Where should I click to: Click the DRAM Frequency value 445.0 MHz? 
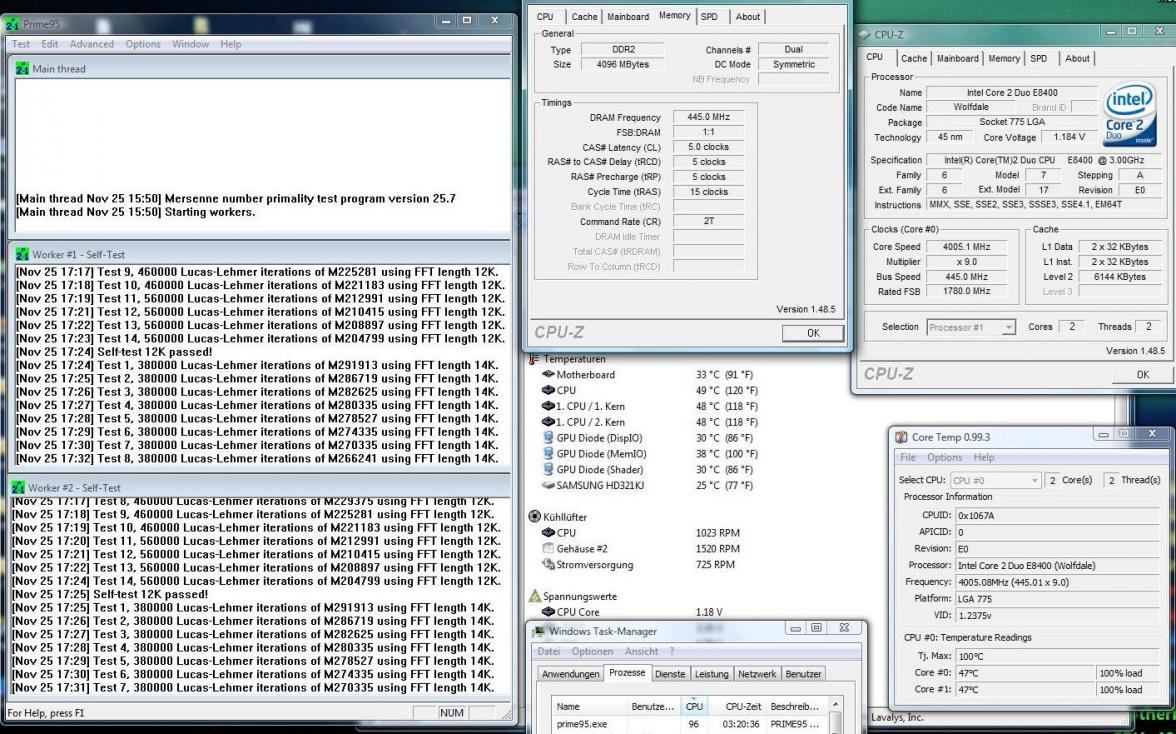[x=708, y=117]
